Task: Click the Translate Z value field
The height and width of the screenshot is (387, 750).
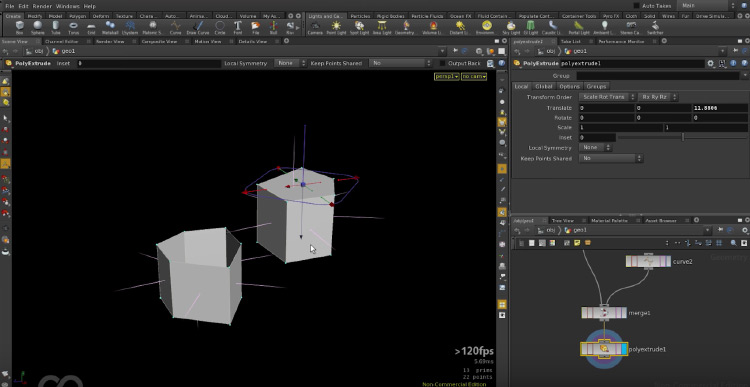Action: tap(720, 108)
